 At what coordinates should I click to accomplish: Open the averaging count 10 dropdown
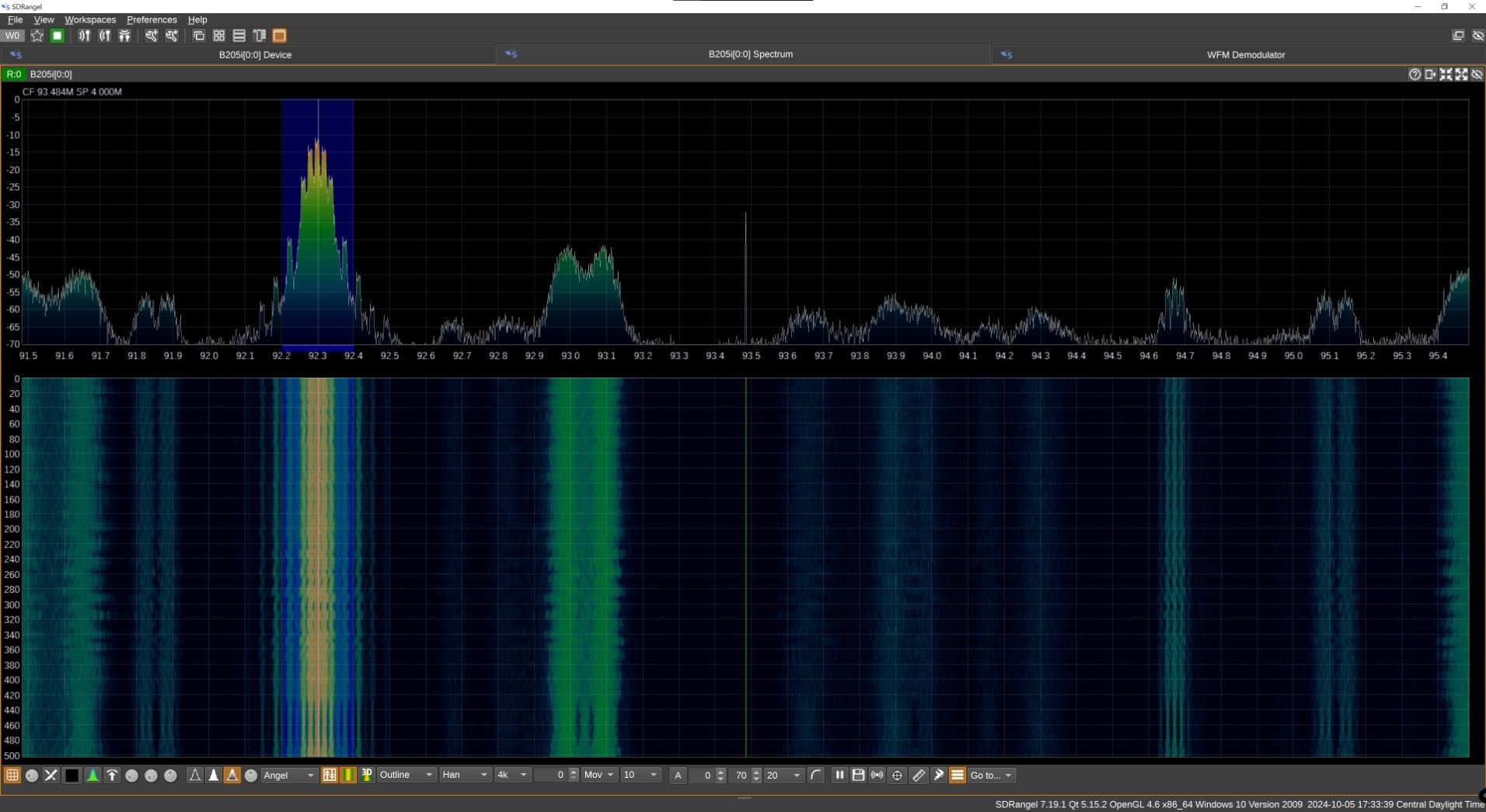coord(640,775)
